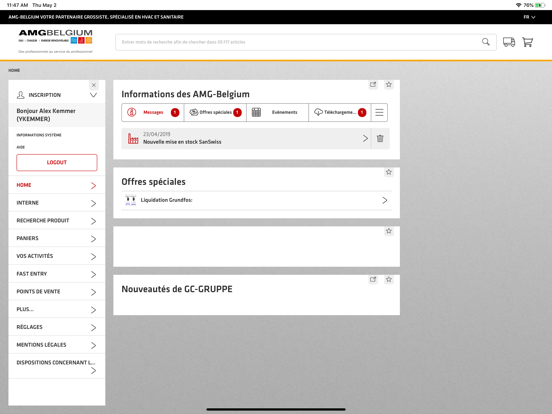The image size is (552, 414).
Task: Check the battery status icon
Action: pos(540,5)
